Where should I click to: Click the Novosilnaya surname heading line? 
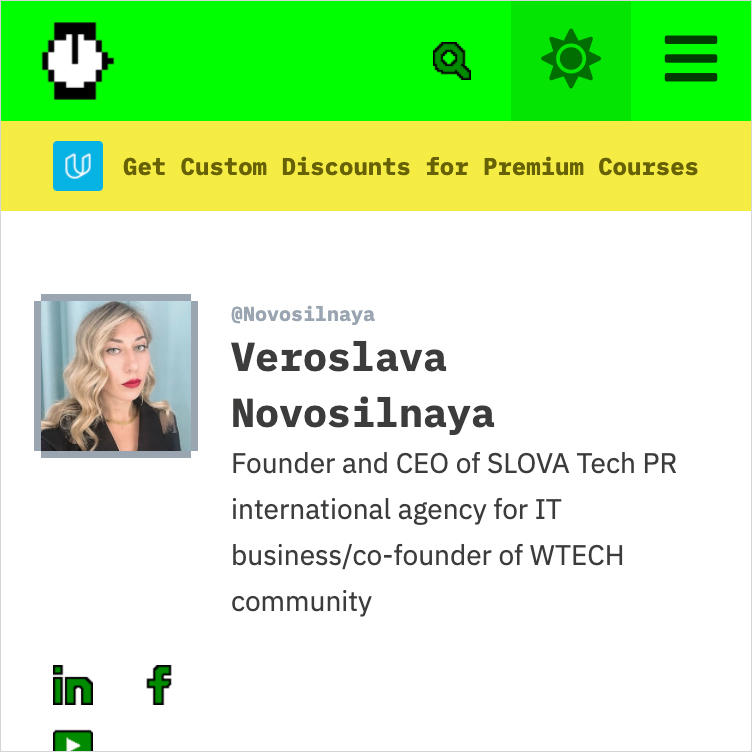point(363,414)
